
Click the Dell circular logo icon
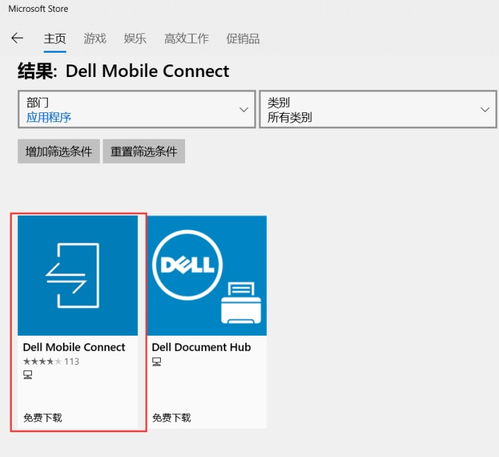point(187,265)
